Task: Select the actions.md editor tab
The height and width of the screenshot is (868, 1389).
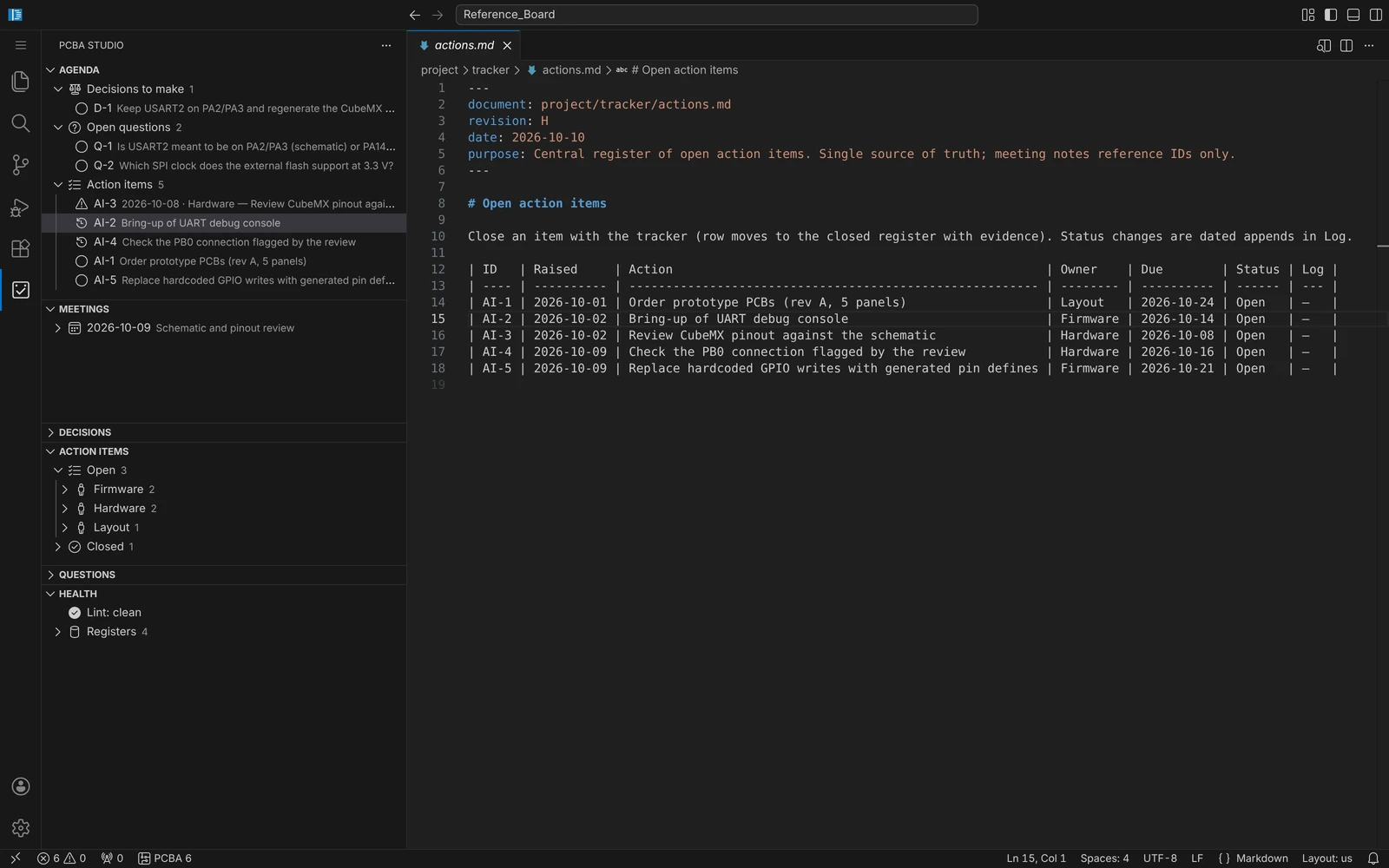Action: tap(464, 45)
